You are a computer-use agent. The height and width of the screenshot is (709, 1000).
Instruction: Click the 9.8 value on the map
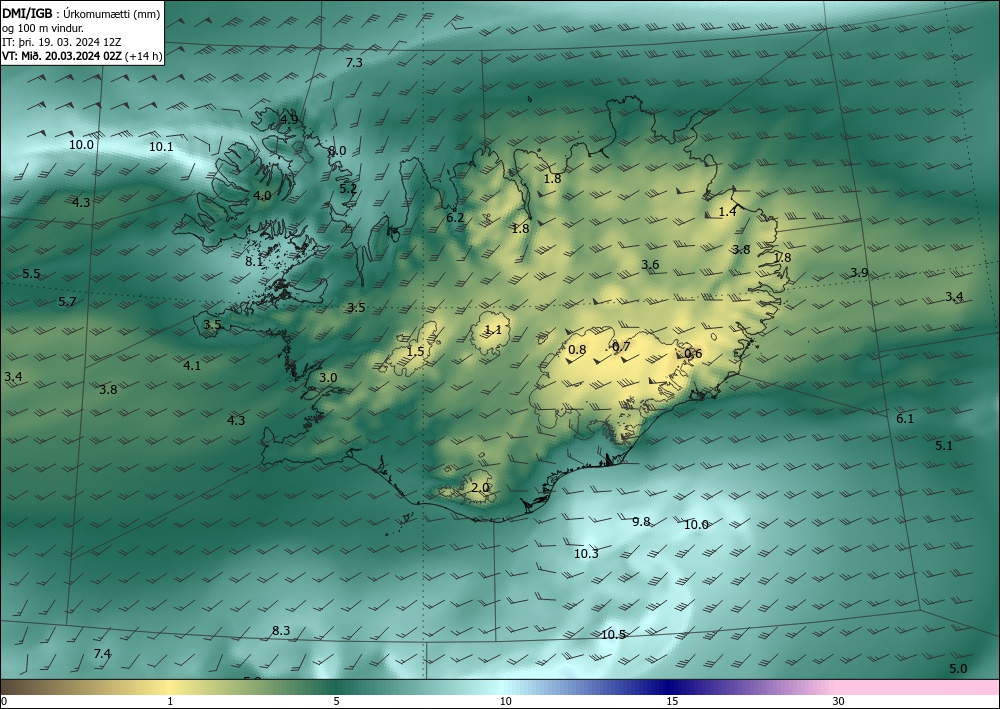point(641,522)
